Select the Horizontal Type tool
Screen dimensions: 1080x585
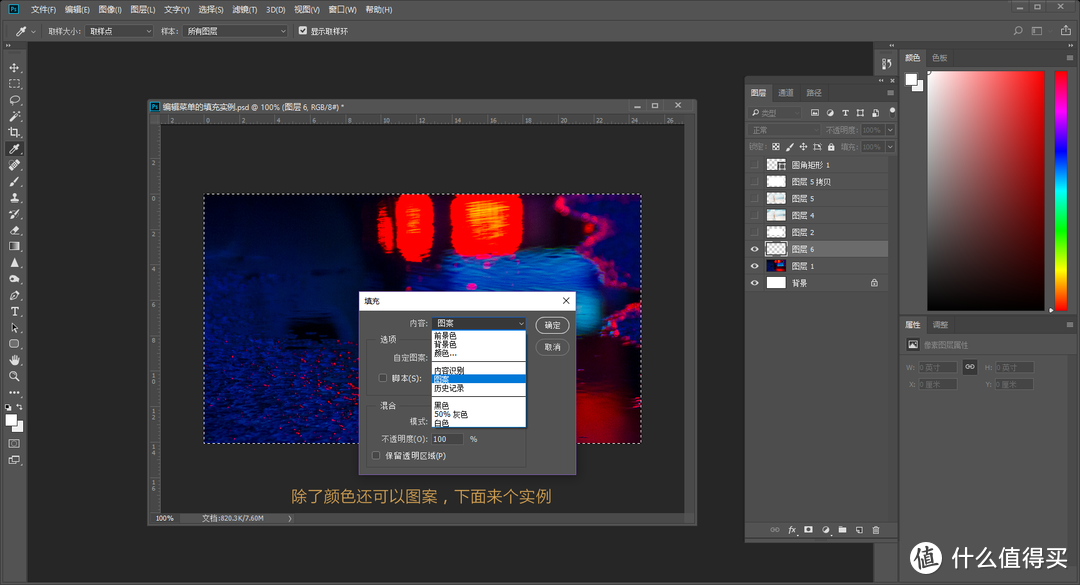(14, 313)
